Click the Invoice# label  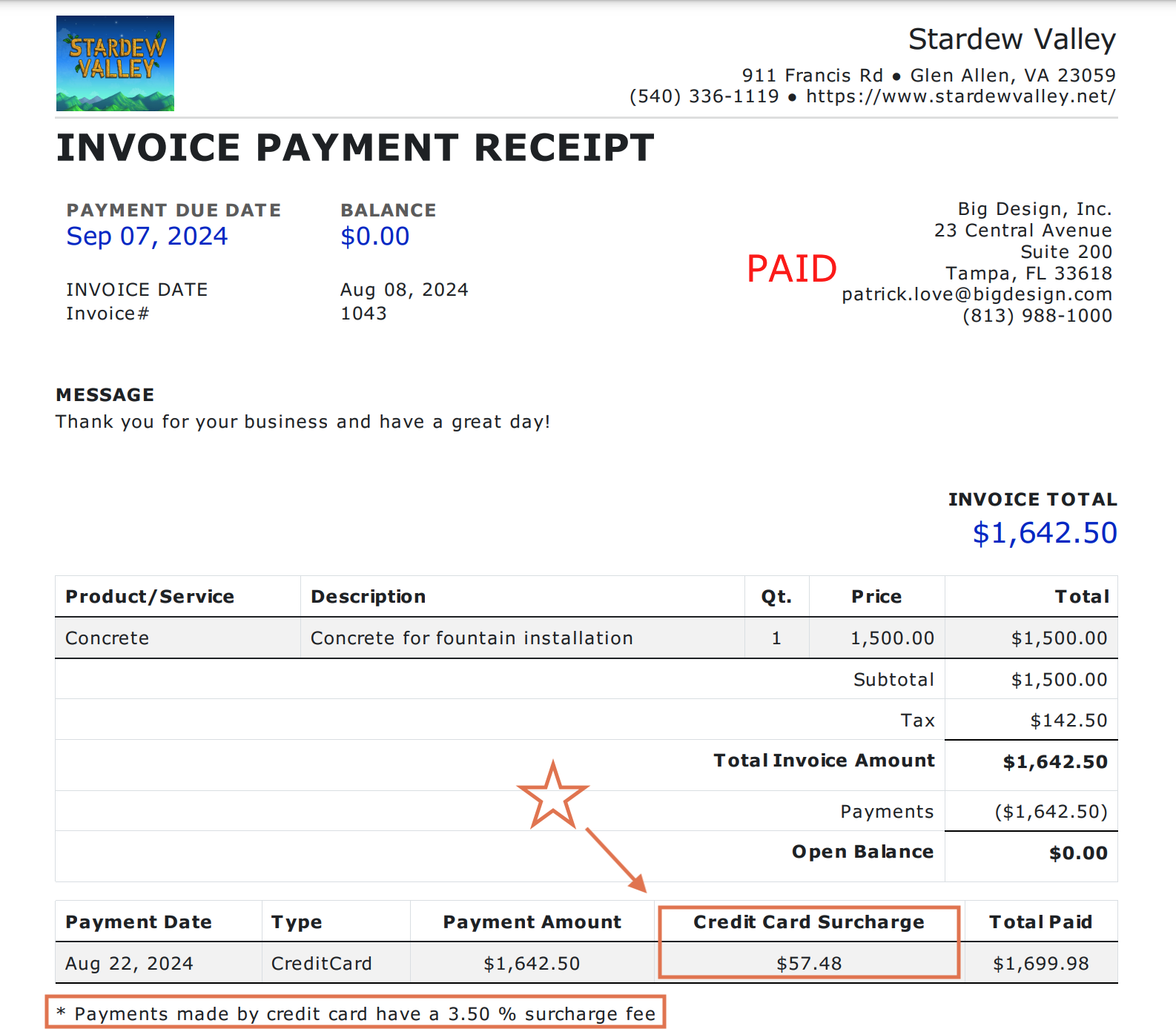click(x=108, y=314)
